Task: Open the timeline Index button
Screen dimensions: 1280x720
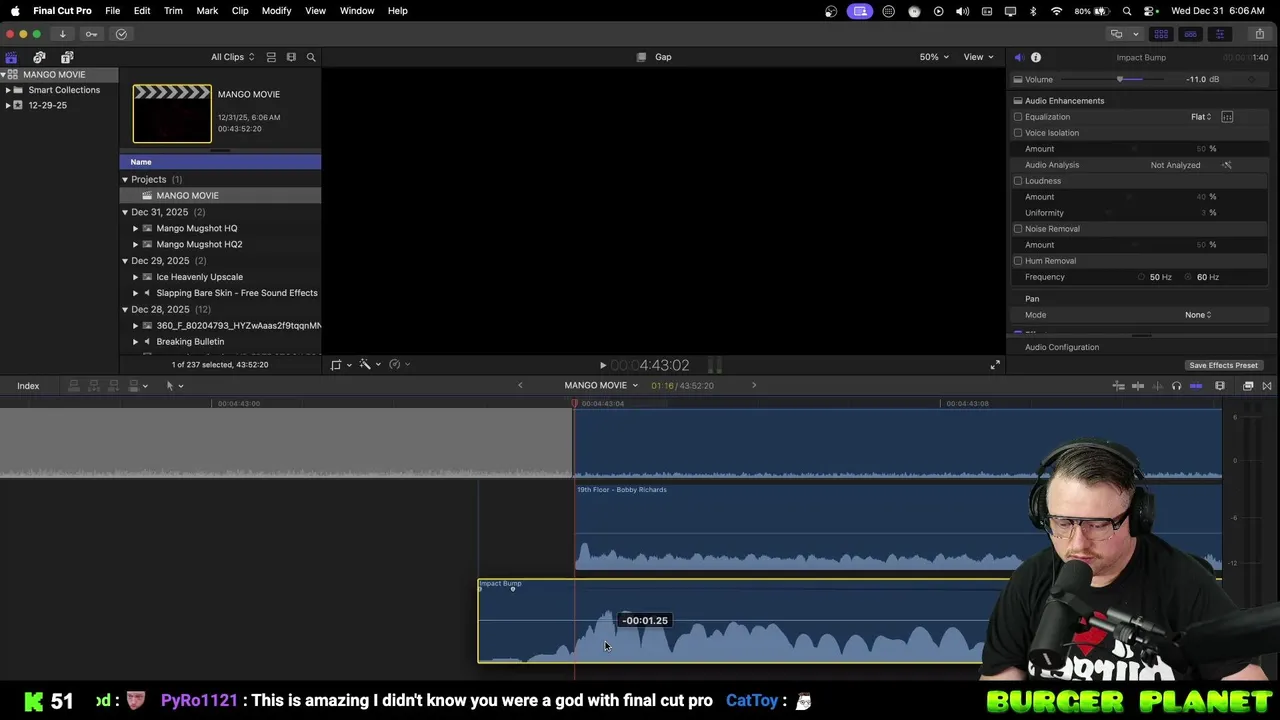Action: pos(28,386)
